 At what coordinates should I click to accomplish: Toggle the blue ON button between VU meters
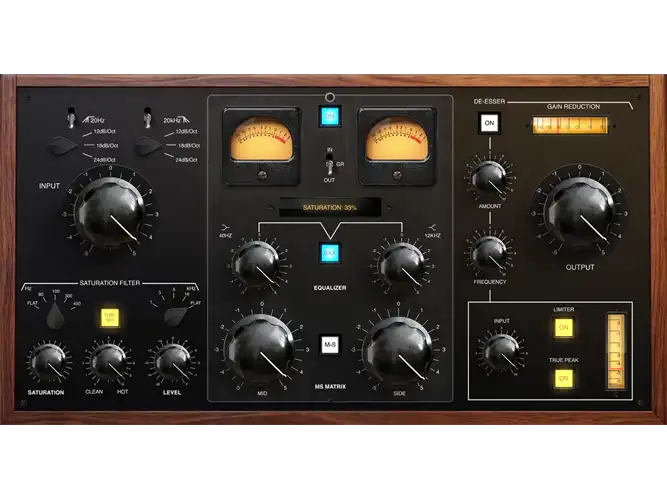coord(330,116)
